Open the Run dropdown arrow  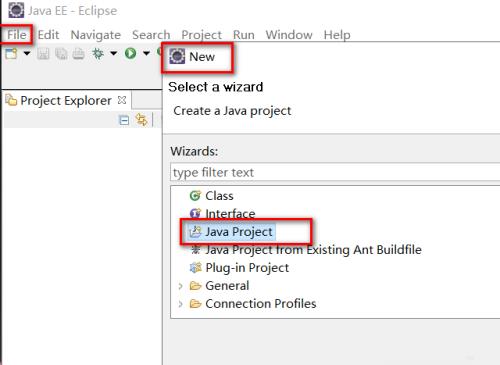(146, 53)
